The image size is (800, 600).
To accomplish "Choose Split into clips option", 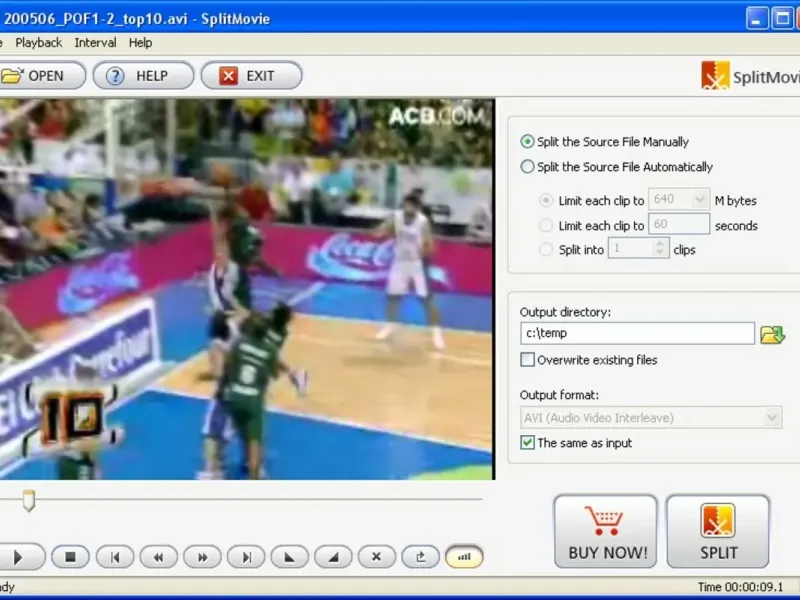I will (546, 249).
